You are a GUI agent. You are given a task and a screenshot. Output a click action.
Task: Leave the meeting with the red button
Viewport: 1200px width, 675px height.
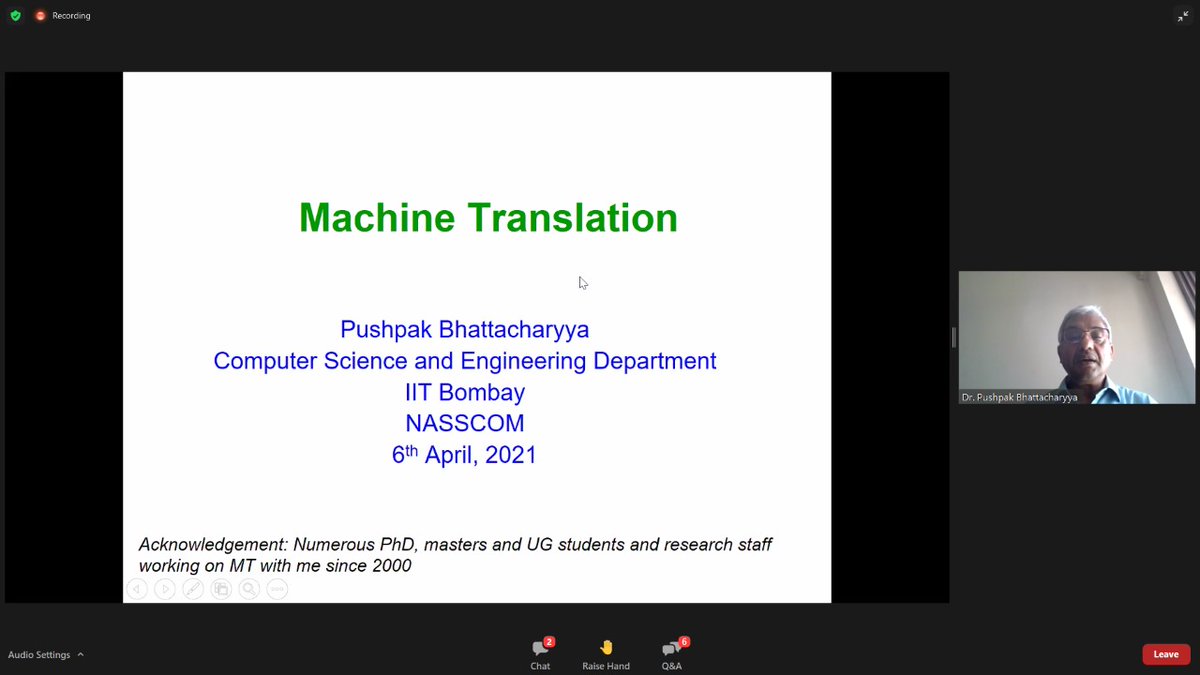(1166, 654)
